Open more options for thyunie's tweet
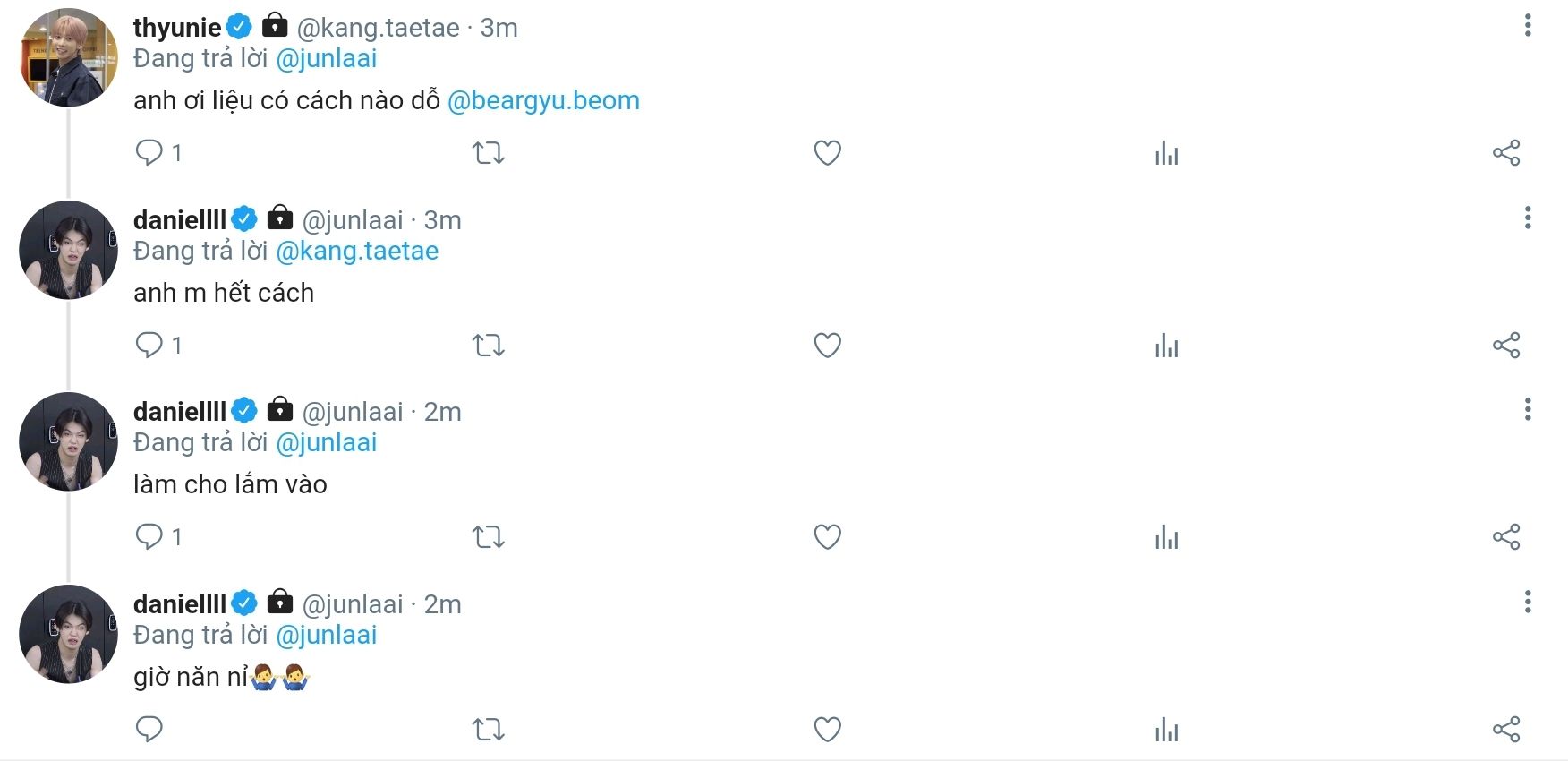The width and height of the screenshot is (1568, 761). click(x=1528, y=26)
